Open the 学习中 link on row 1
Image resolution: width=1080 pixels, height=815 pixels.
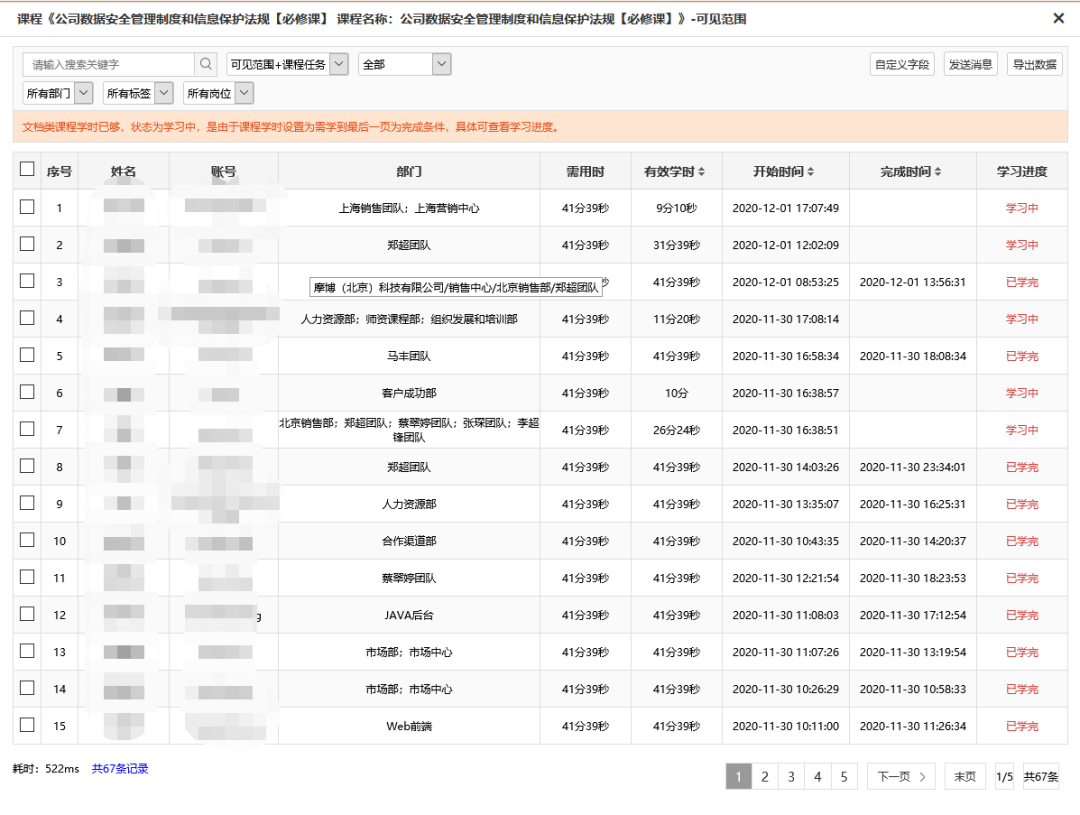click(x=1020, y=208)
